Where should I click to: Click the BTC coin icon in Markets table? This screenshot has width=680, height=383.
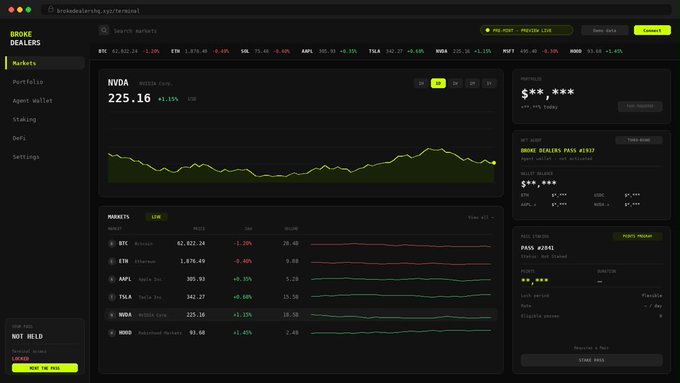click(111, 244)
